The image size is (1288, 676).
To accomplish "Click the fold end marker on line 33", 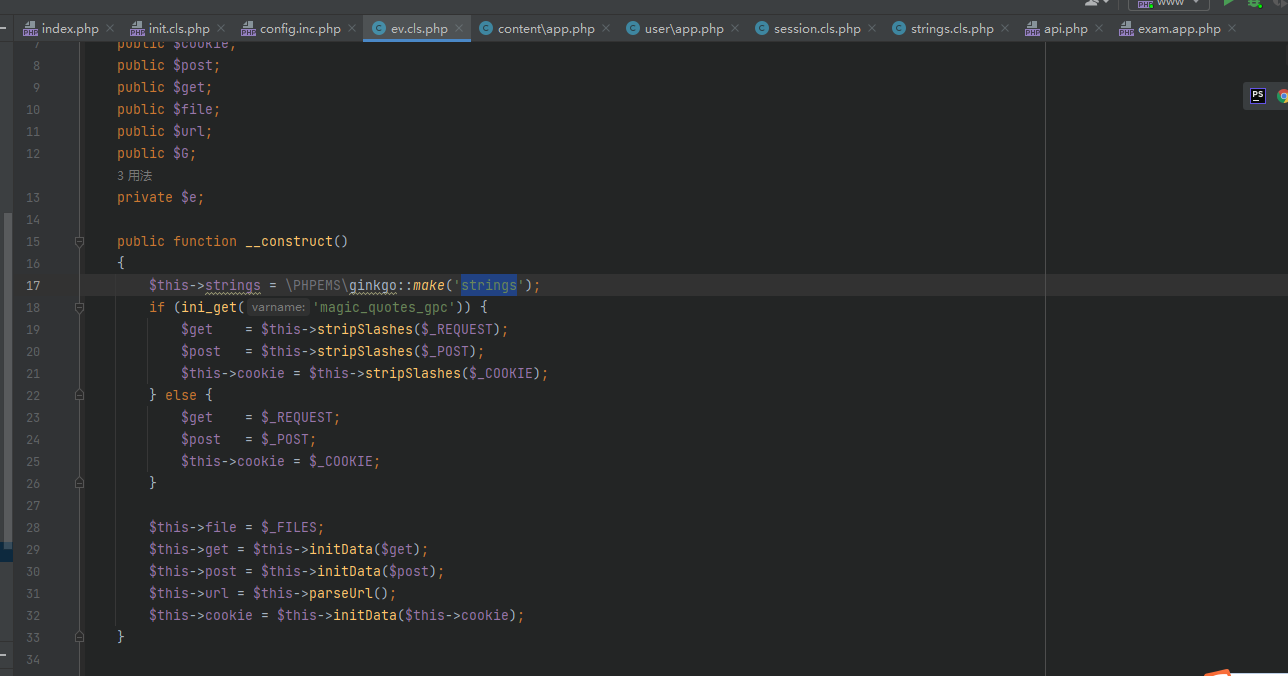I will click(x=78, y=637).
